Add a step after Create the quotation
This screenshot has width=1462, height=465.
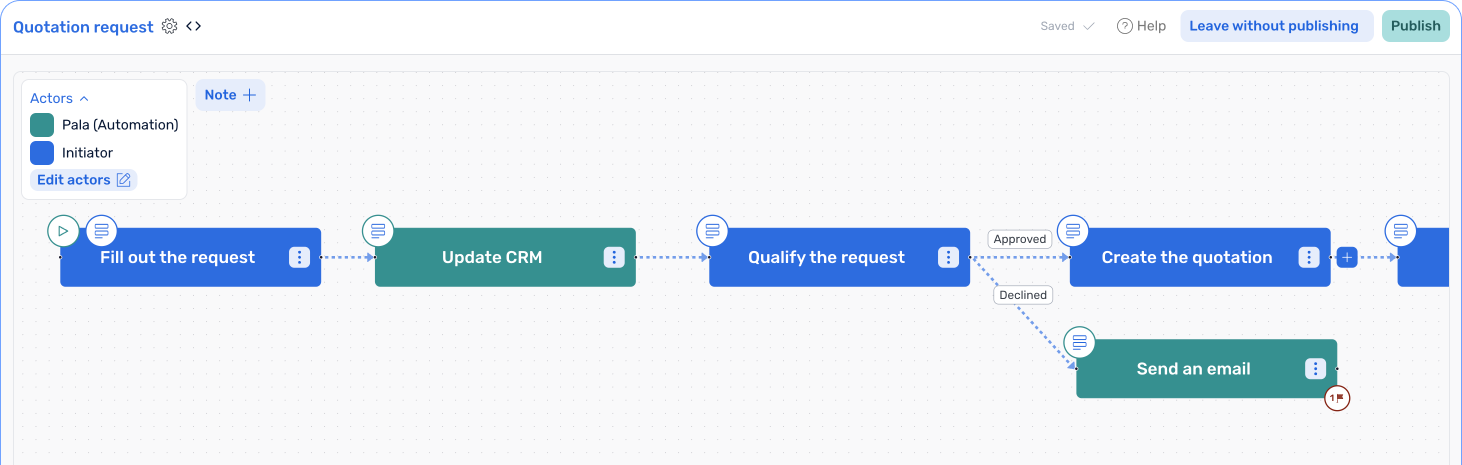[1347, 258]
